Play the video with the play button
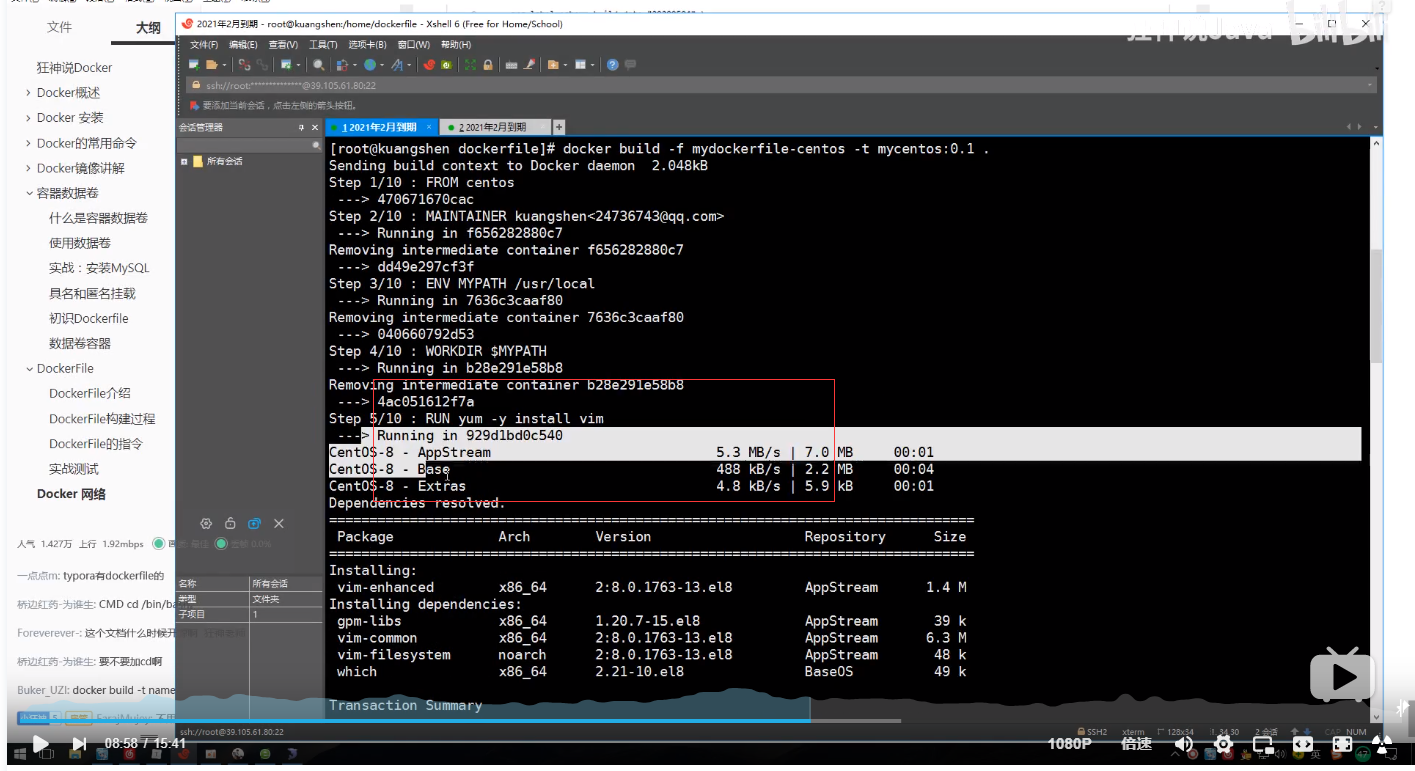The width and height of the screenshot is (1415, 771). coord(39,744)
